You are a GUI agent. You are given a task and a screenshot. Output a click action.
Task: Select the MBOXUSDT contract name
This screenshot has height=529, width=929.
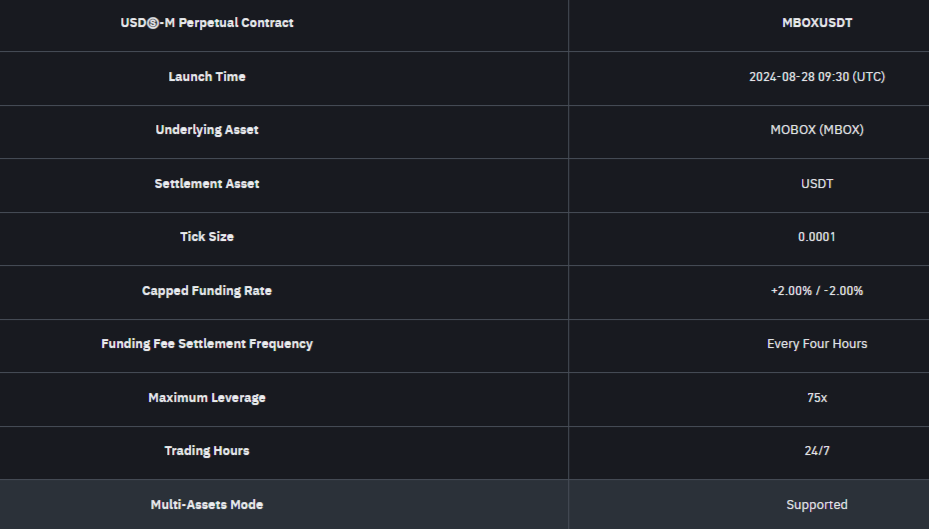click(817, 23)
